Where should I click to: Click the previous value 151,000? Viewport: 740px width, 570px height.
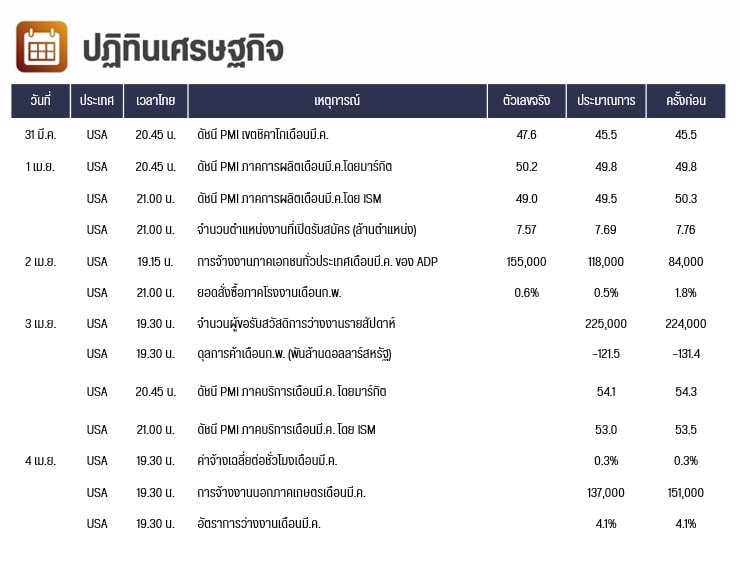[x=685, y=493]
